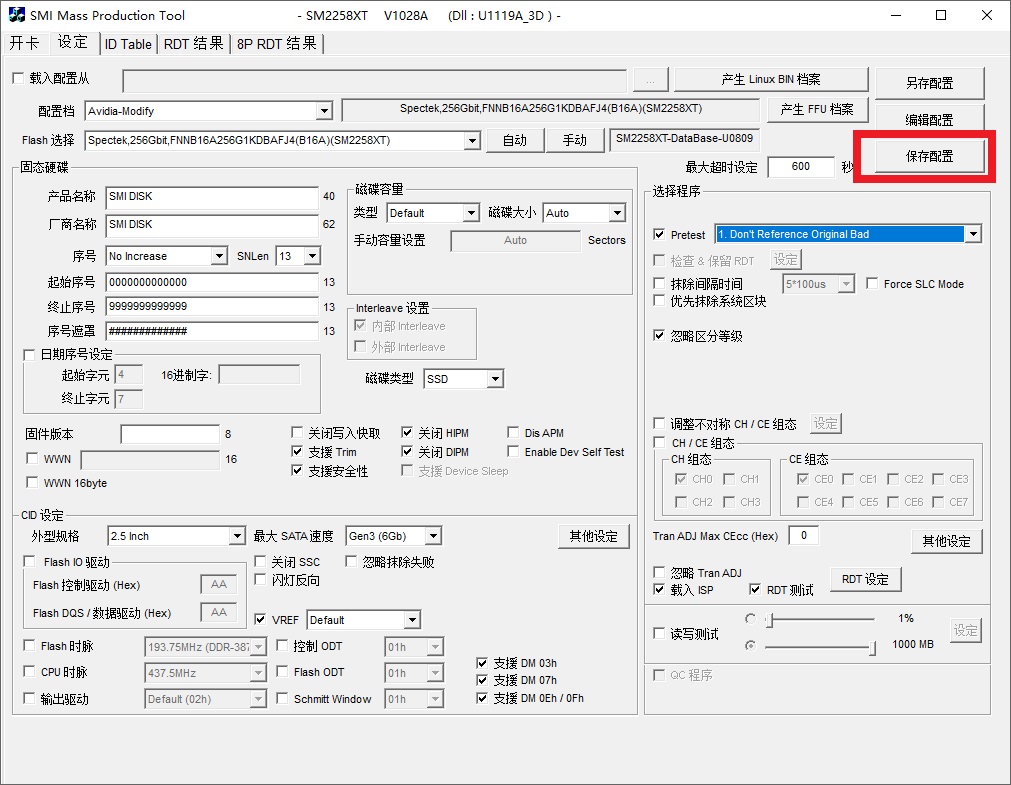Image resolution: width=1011 pixels, height=785 pixels.
Task: Enable the 关闭写入快取 checkbox
Action: point(298,433)
